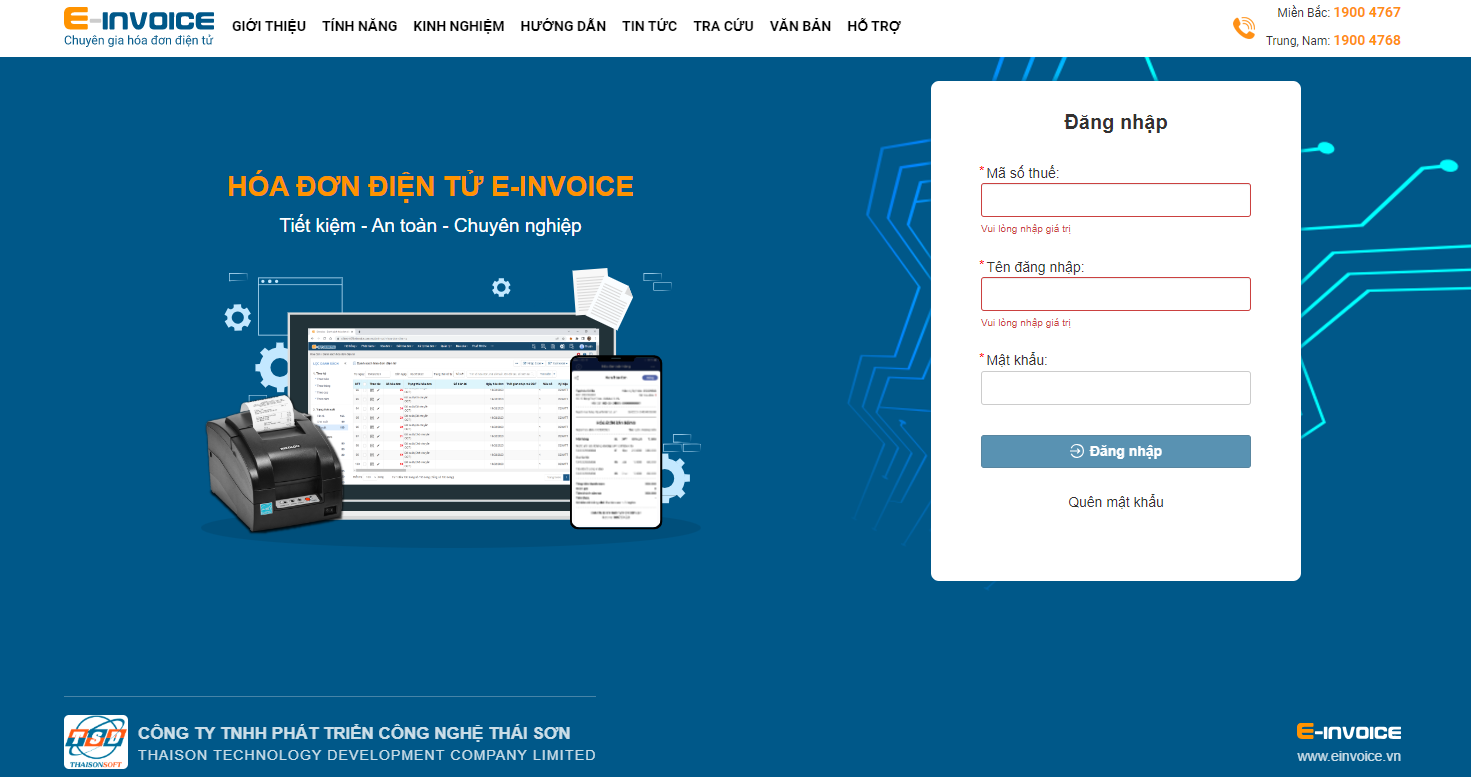Click the heading HÓA ĐƠN ĐIỆN TỬ E-INVOICE
The image size is (1471, 777).
point(431,186)
